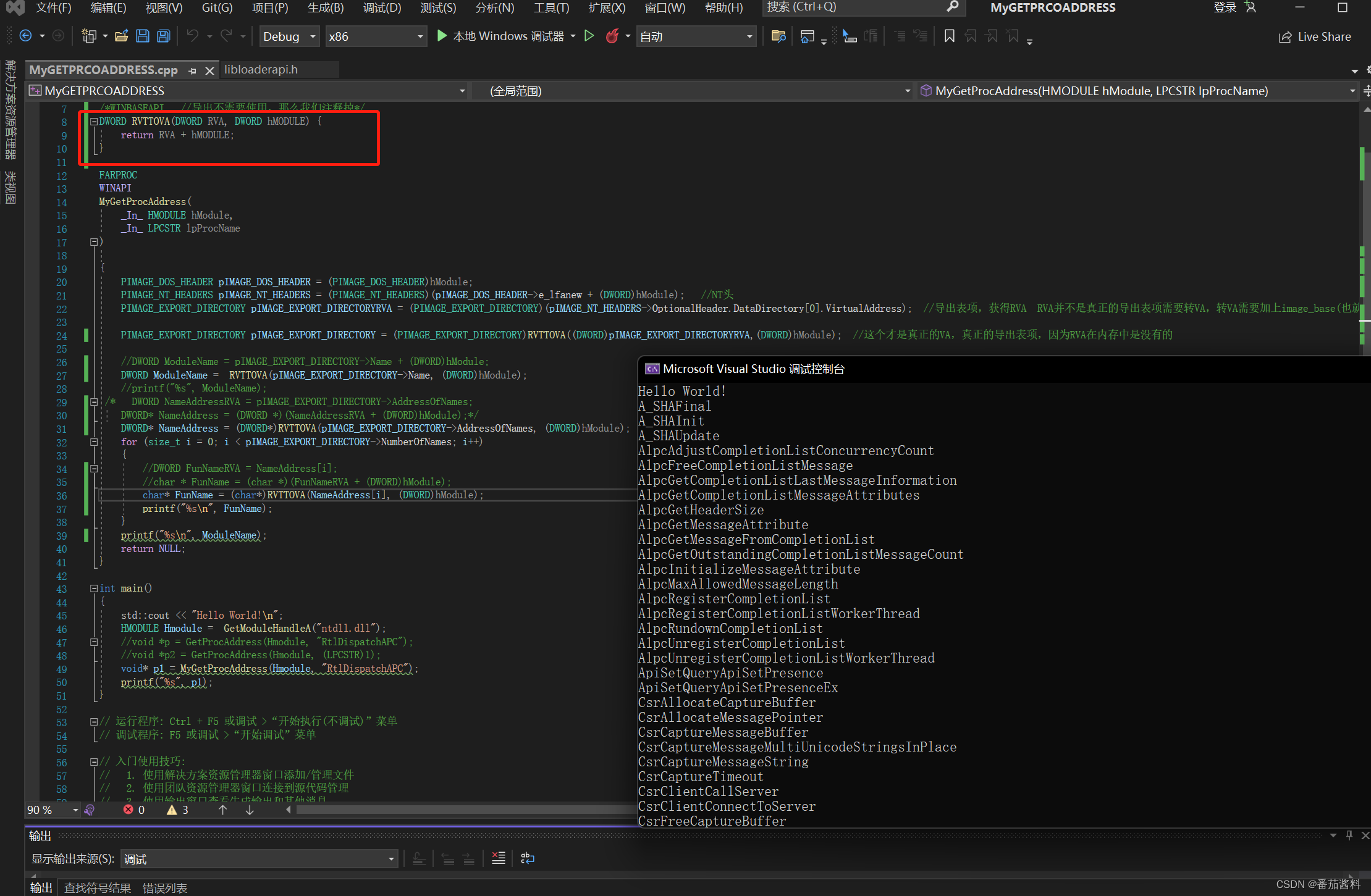Toggle pin on MyGETPRCOADDRESS.cpp tab
The image size is (1371, 896).
click(193, 70)
